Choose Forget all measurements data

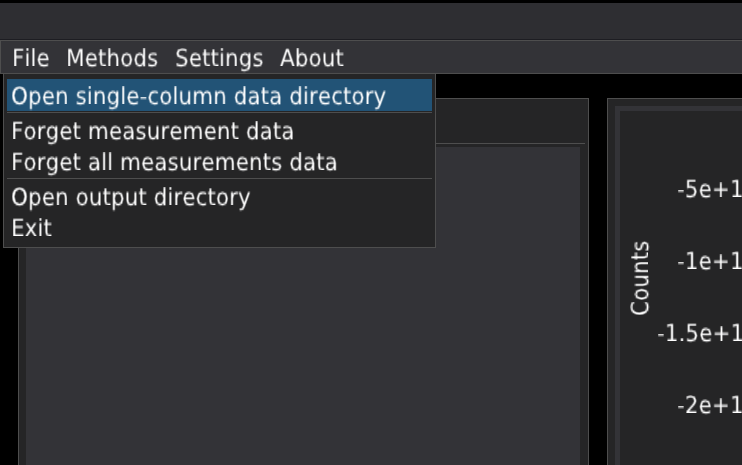[x=174, y=162]
